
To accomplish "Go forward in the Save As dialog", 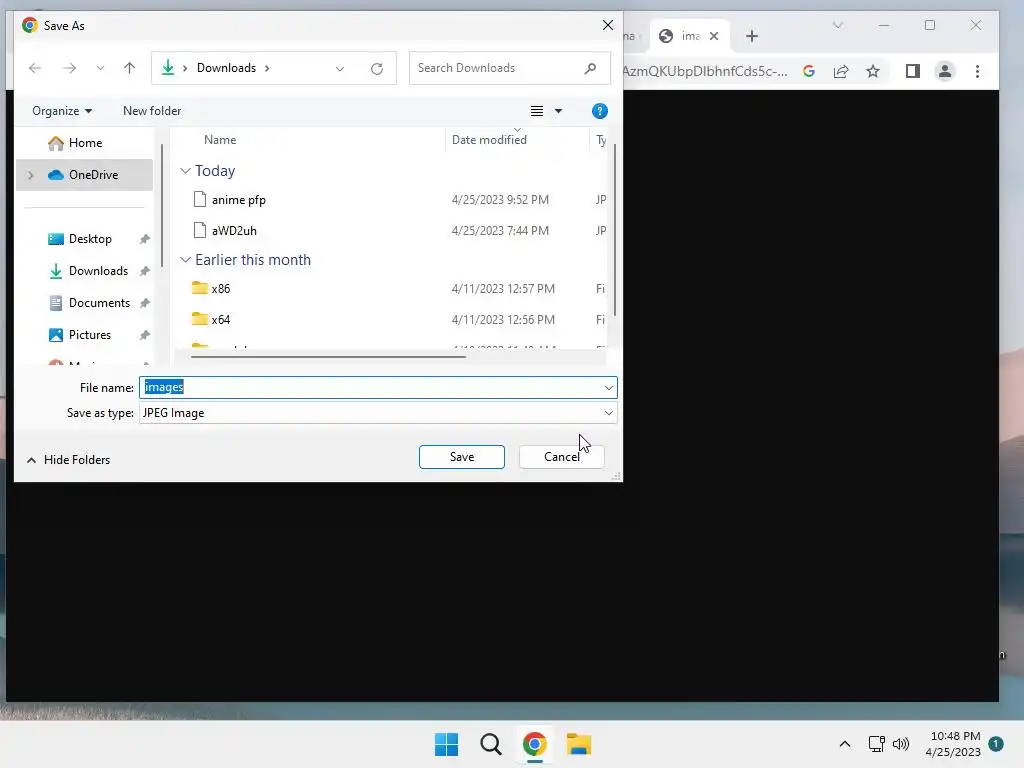I will click(69, 68).
